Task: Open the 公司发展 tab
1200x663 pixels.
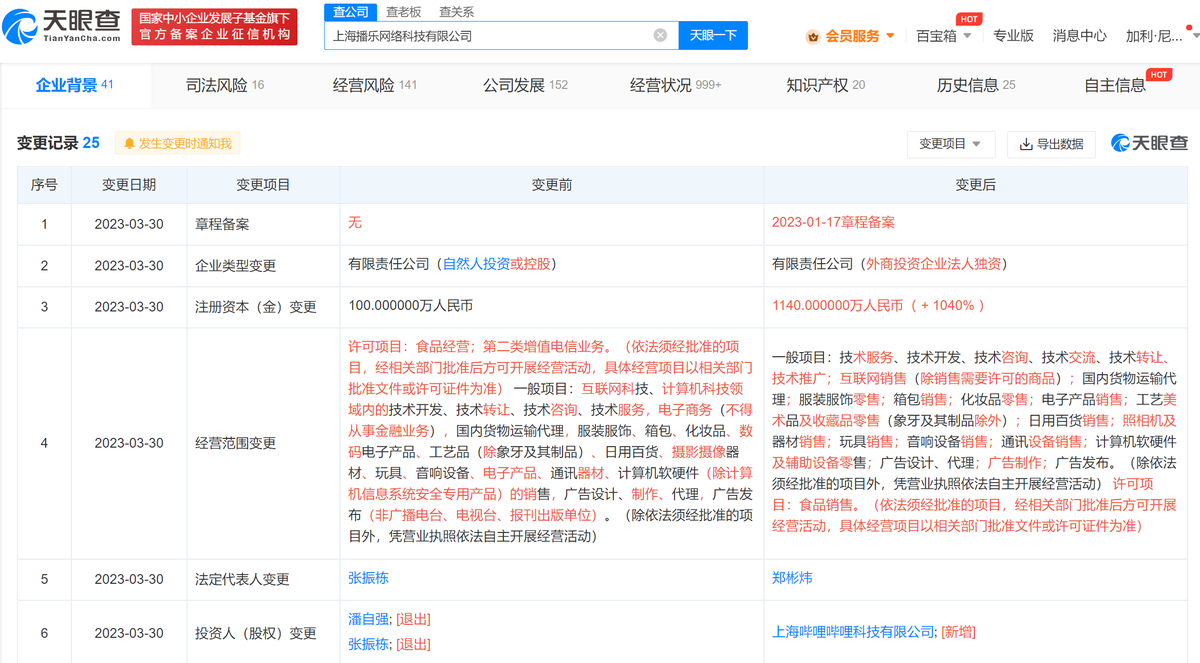Action: pos(525,85)
